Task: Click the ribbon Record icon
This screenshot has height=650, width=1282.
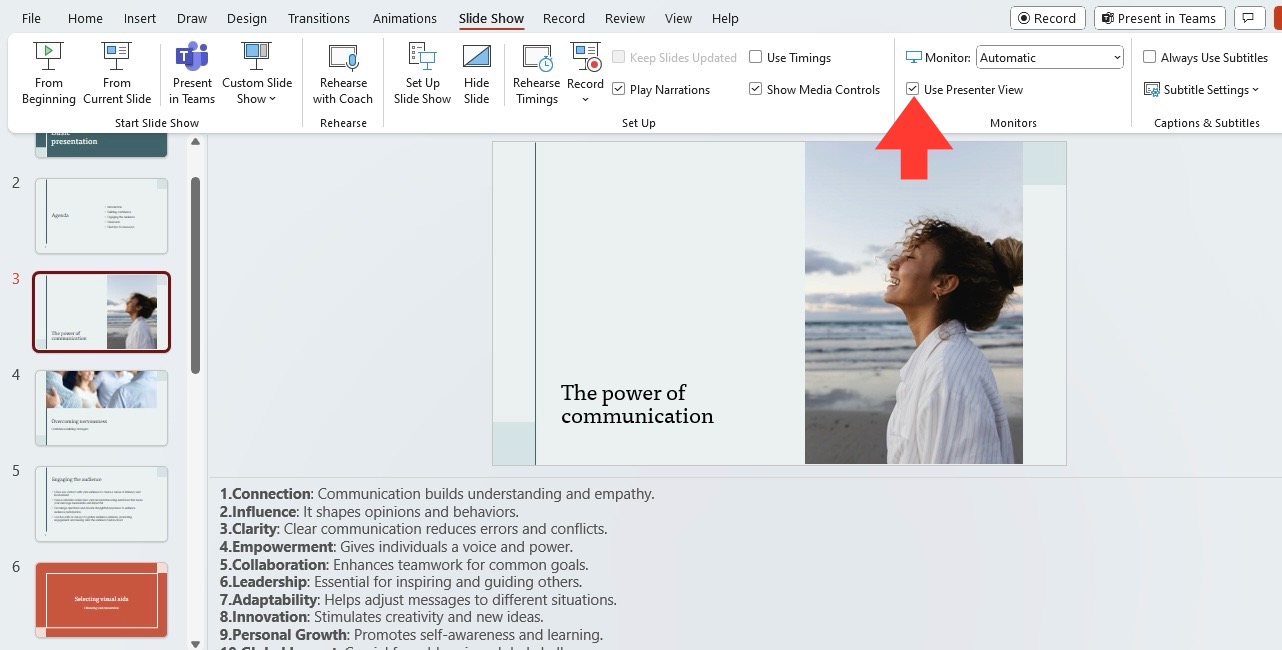Action: pos(585,58)
